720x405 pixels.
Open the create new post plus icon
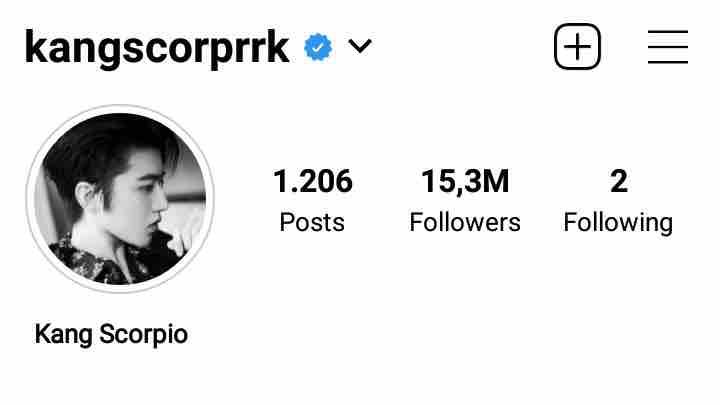click(577, 46)
